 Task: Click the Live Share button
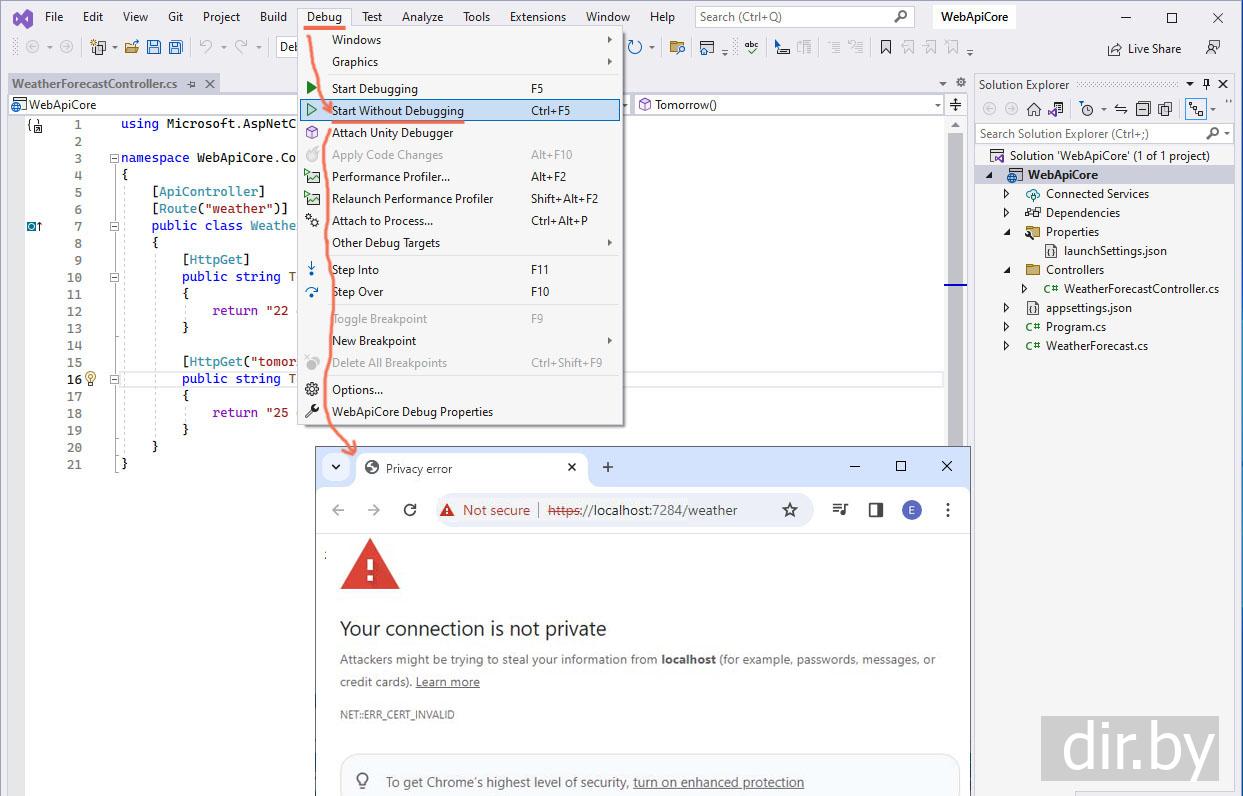1144,49
